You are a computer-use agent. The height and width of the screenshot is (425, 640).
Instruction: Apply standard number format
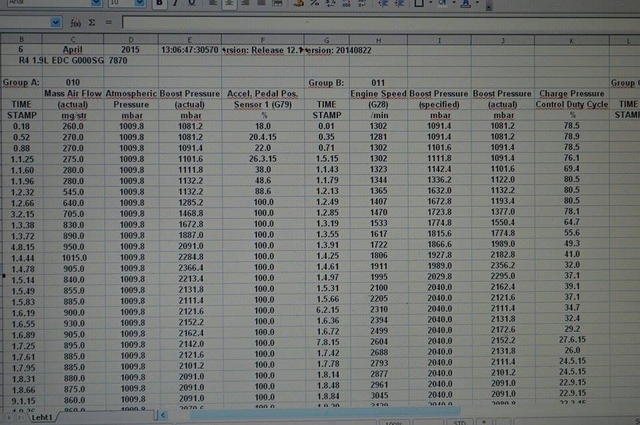[x=330, y=3]
